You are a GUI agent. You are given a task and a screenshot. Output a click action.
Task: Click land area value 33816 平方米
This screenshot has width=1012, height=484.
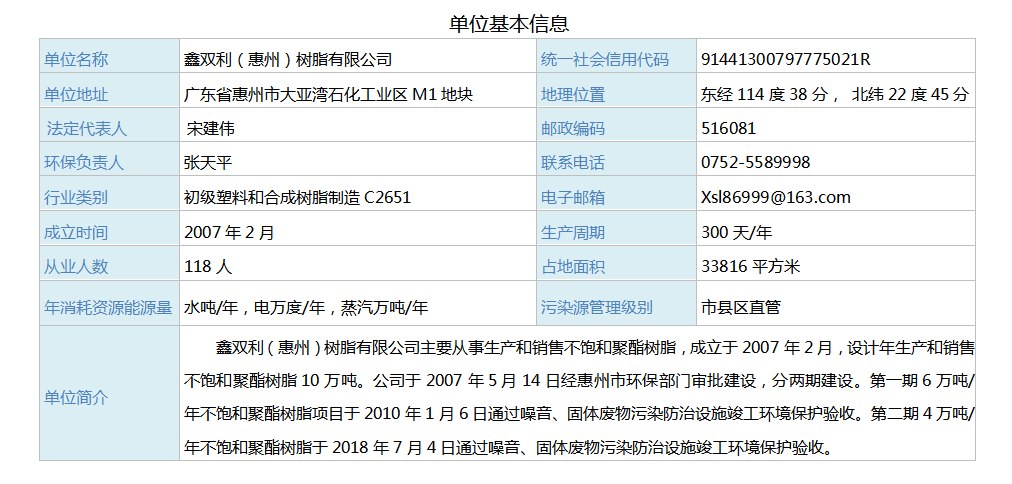point(751,267)
